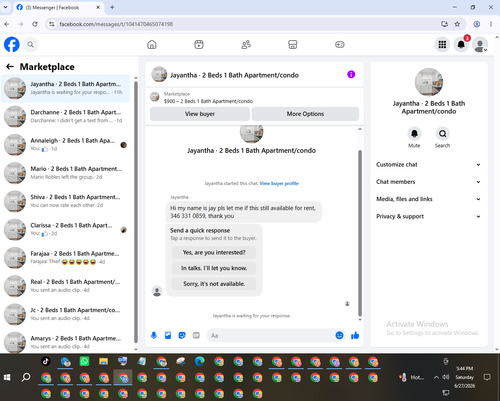
Task: Open File Explorer from the taskbar
Action: 104,361
